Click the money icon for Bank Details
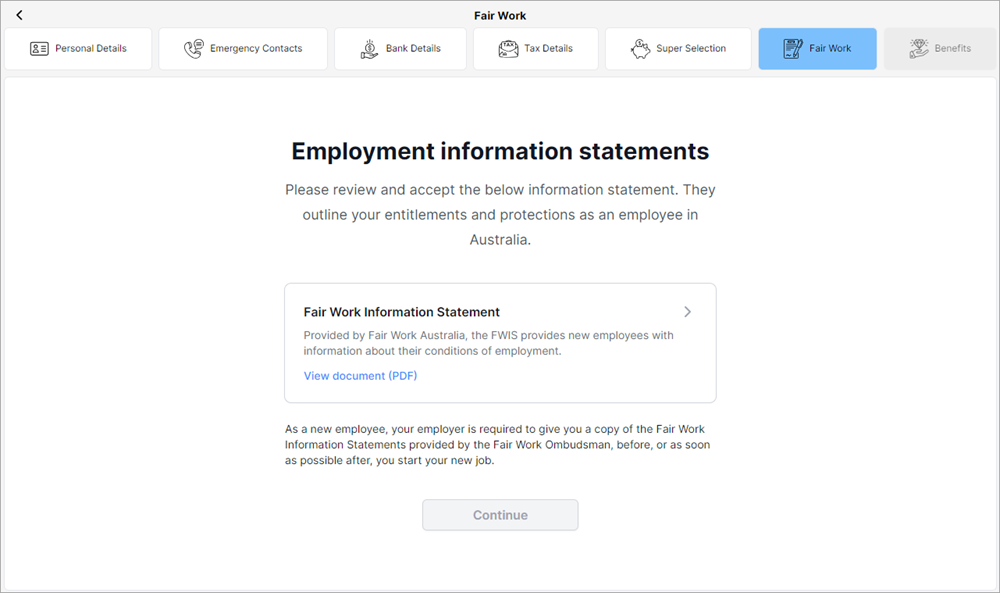Image resolution: width=1000 pixels, height=593 pixels. (x=369, y=48)
